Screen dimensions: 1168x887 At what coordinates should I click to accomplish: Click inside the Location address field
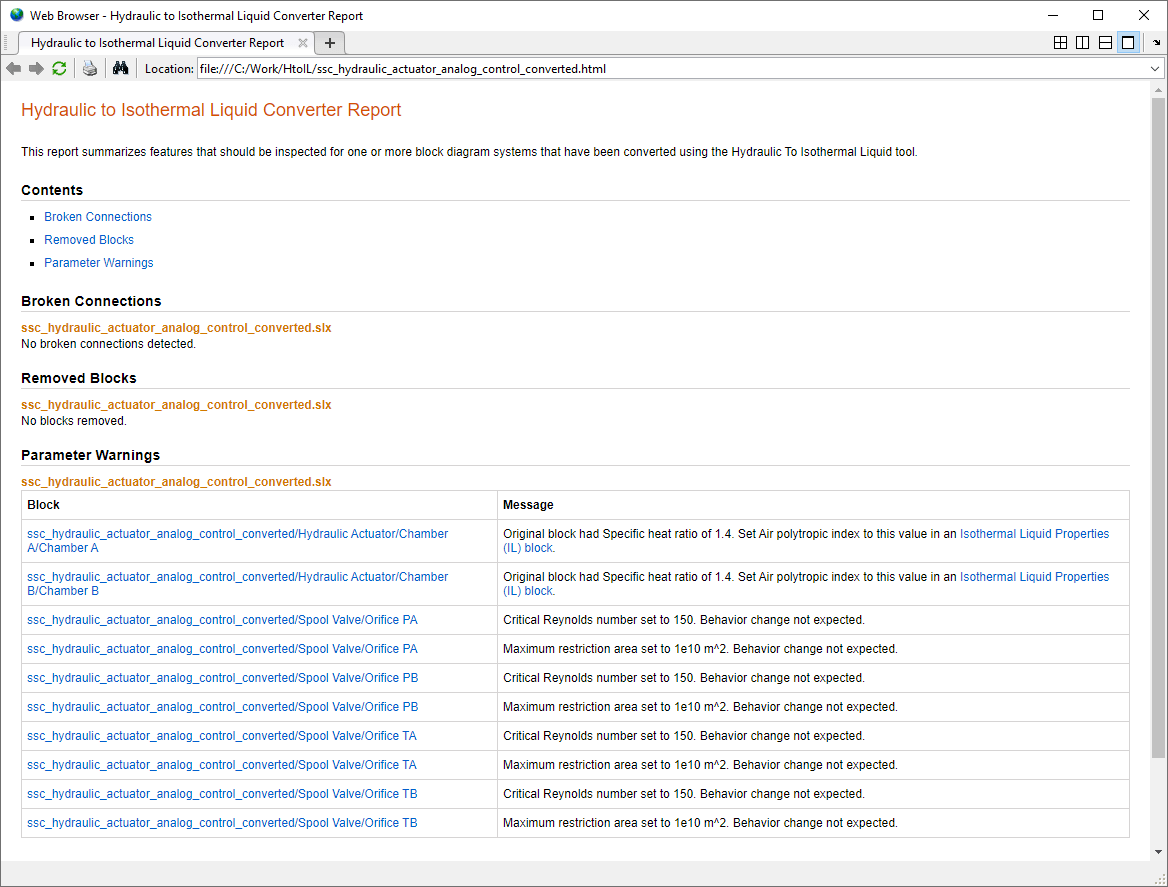point(670,69)
